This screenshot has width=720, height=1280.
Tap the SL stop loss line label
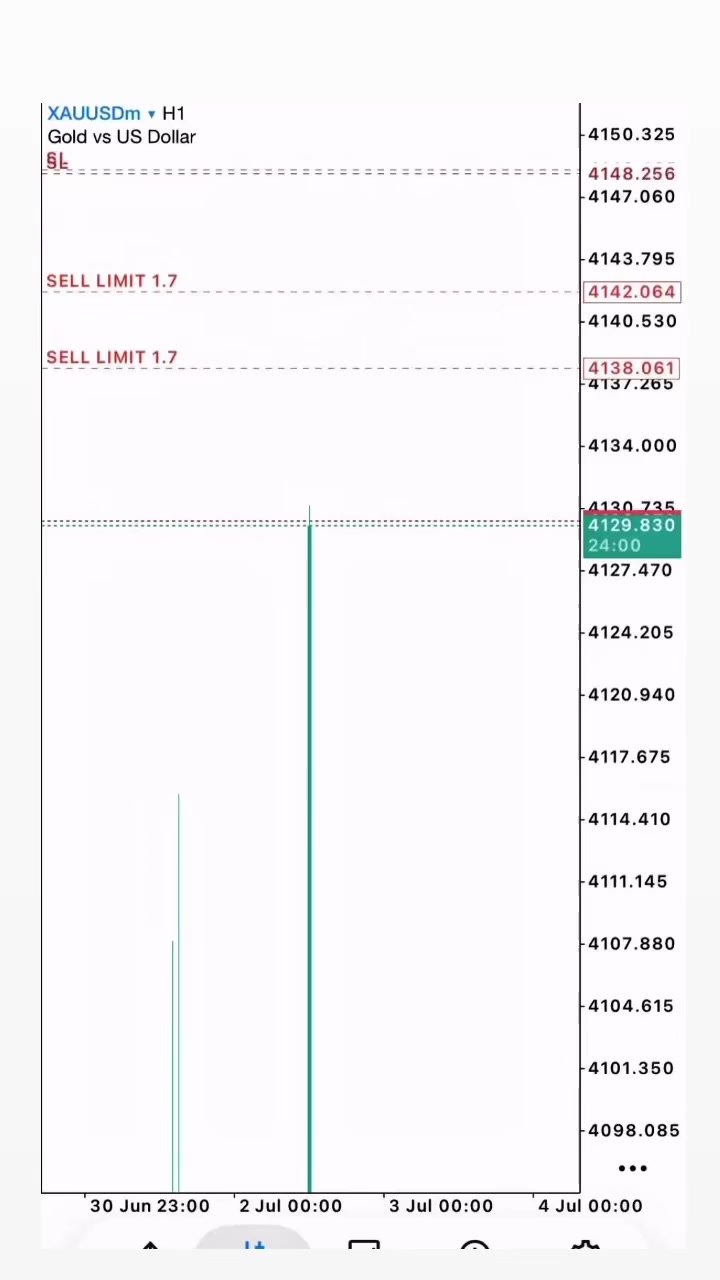57,161
